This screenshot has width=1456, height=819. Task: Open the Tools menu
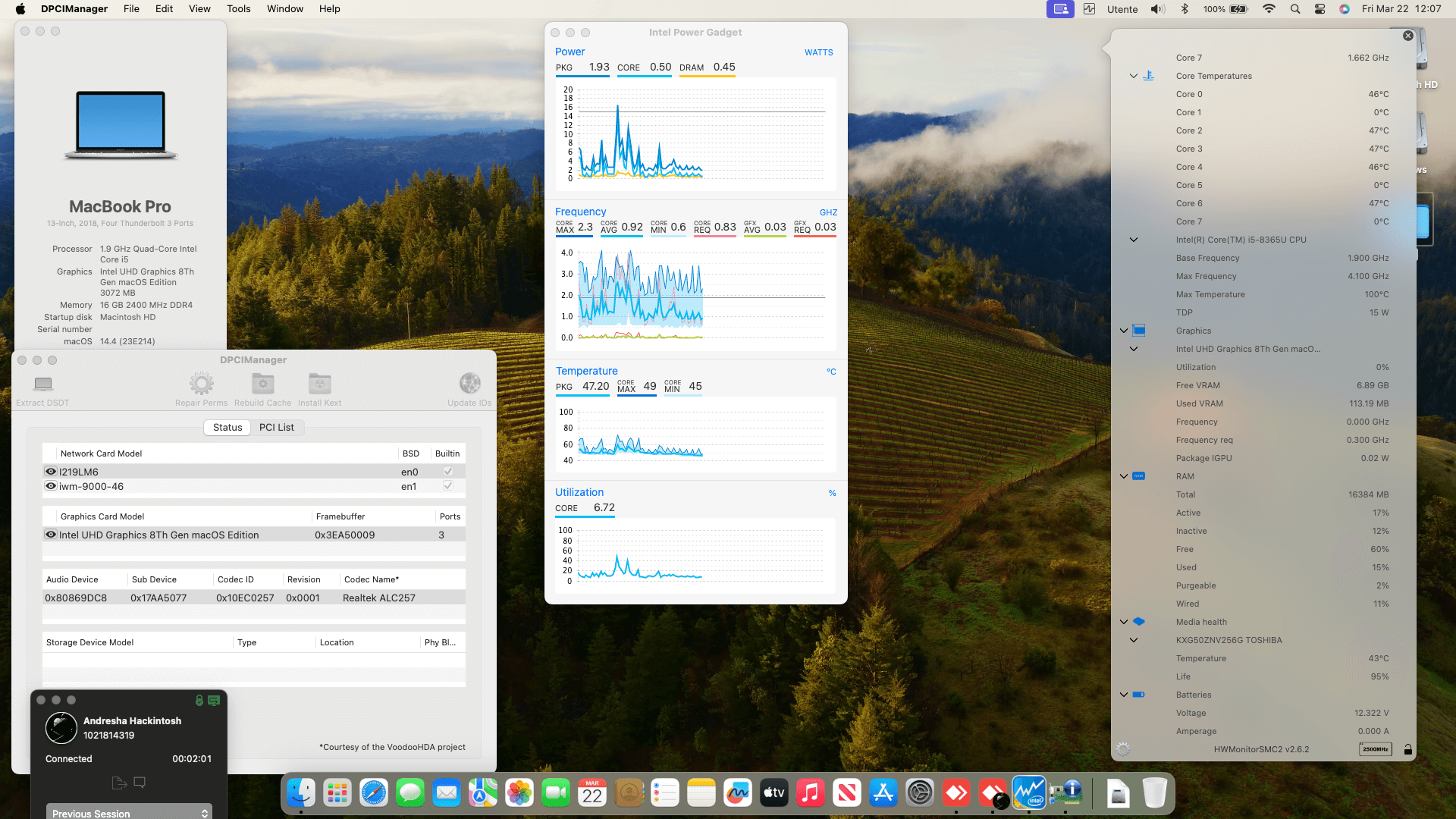[x=238, y=9]
